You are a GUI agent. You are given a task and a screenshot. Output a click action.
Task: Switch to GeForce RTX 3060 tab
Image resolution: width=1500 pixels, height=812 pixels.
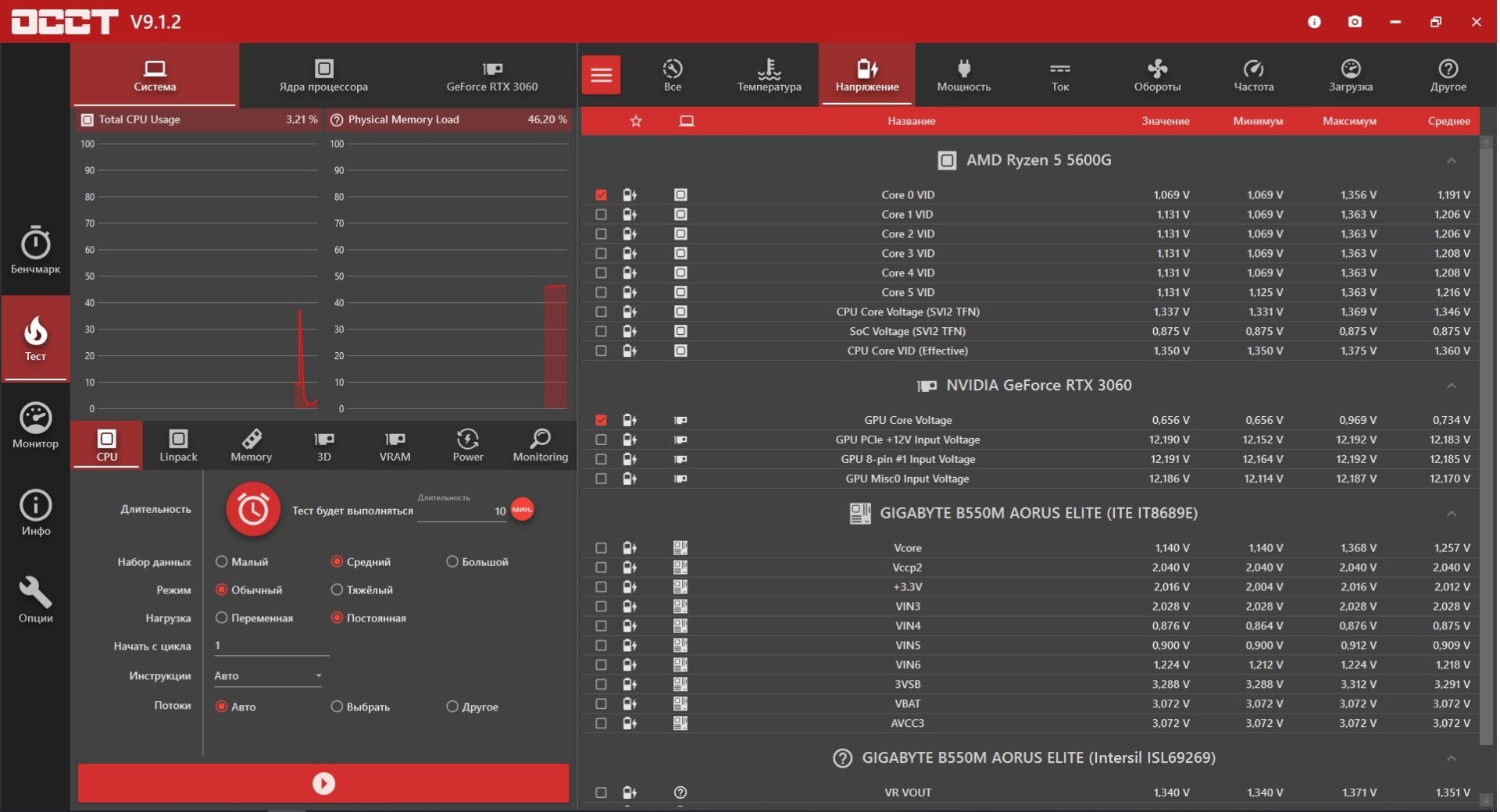coord(492,75)
